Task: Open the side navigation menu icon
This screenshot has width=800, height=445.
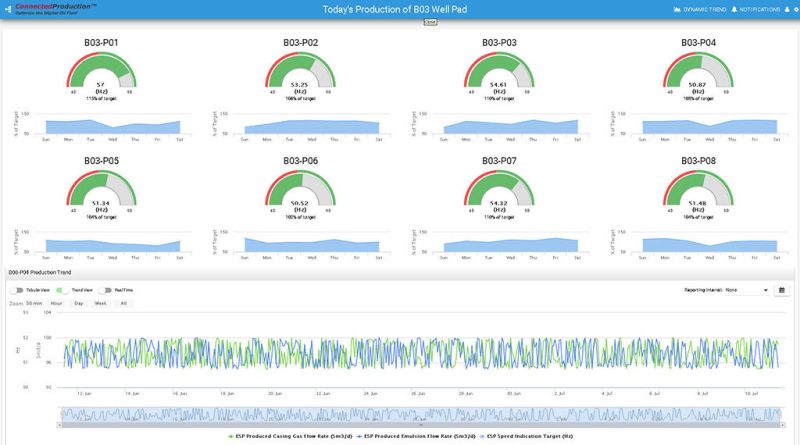Action: [x=8, y=9]
